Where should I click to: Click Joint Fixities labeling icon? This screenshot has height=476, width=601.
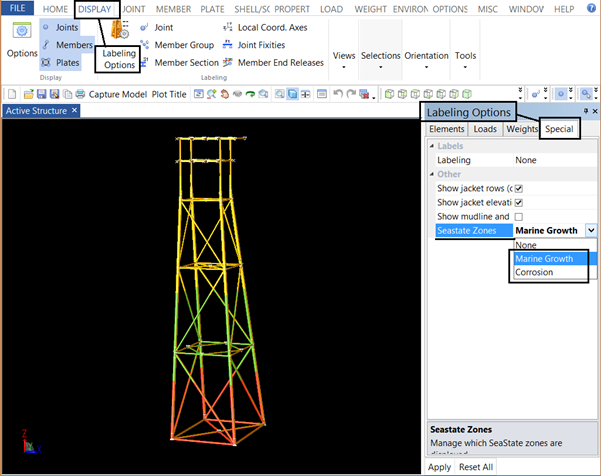coord(228,45)
